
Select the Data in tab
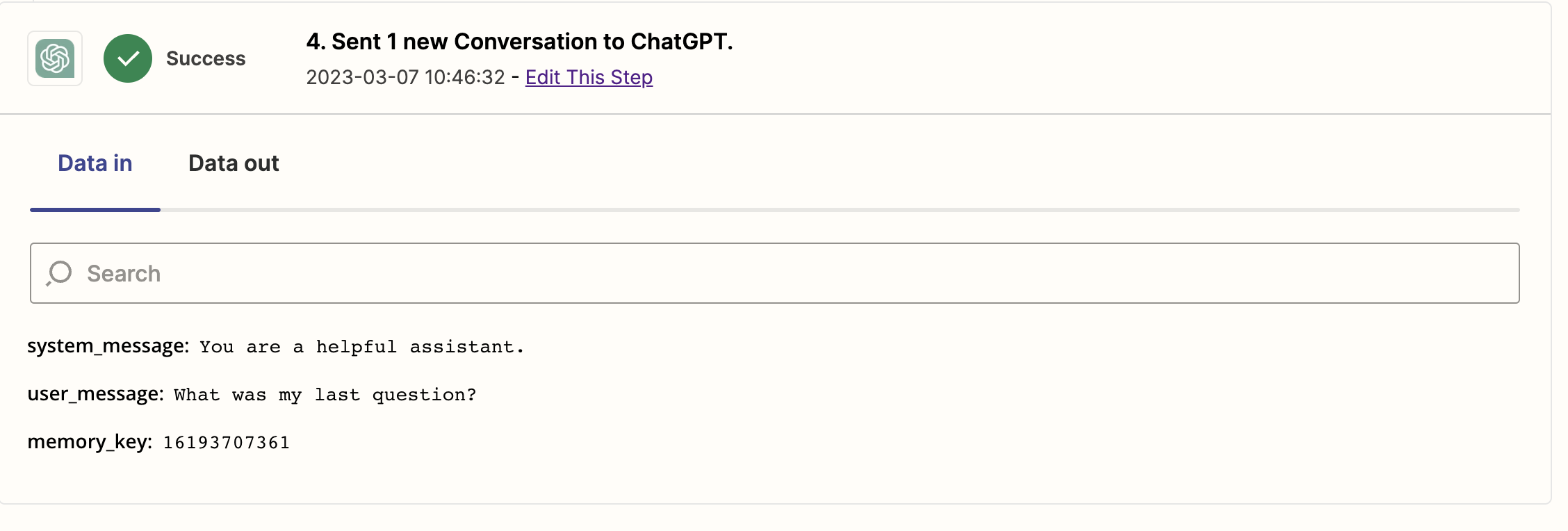95,163
